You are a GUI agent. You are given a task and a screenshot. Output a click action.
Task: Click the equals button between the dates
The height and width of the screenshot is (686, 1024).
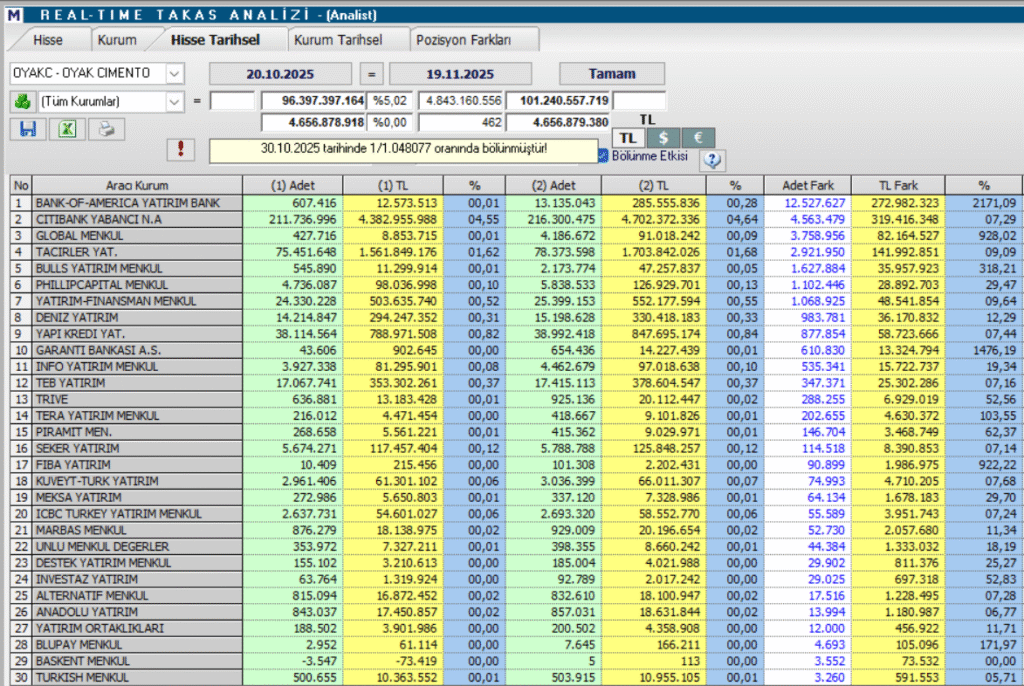click(370, 73)
